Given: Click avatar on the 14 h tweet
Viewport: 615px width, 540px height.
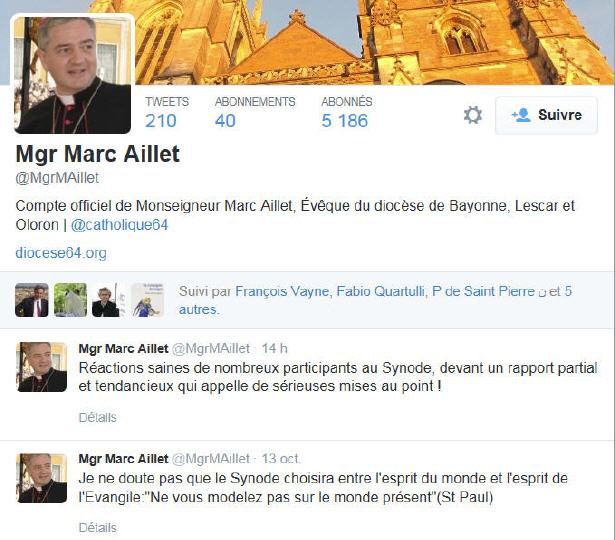Looking at the screenshot, I should click(42, 367).
